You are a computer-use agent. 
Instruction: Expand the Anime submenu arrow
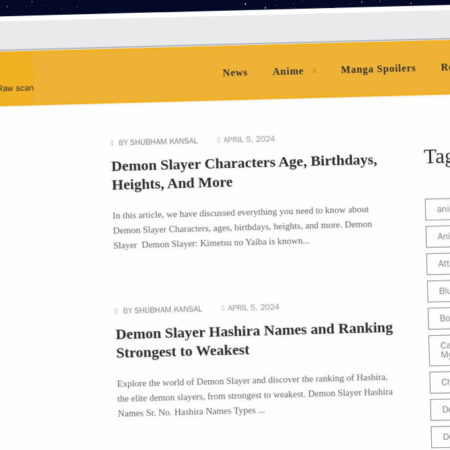coord(314,70)
